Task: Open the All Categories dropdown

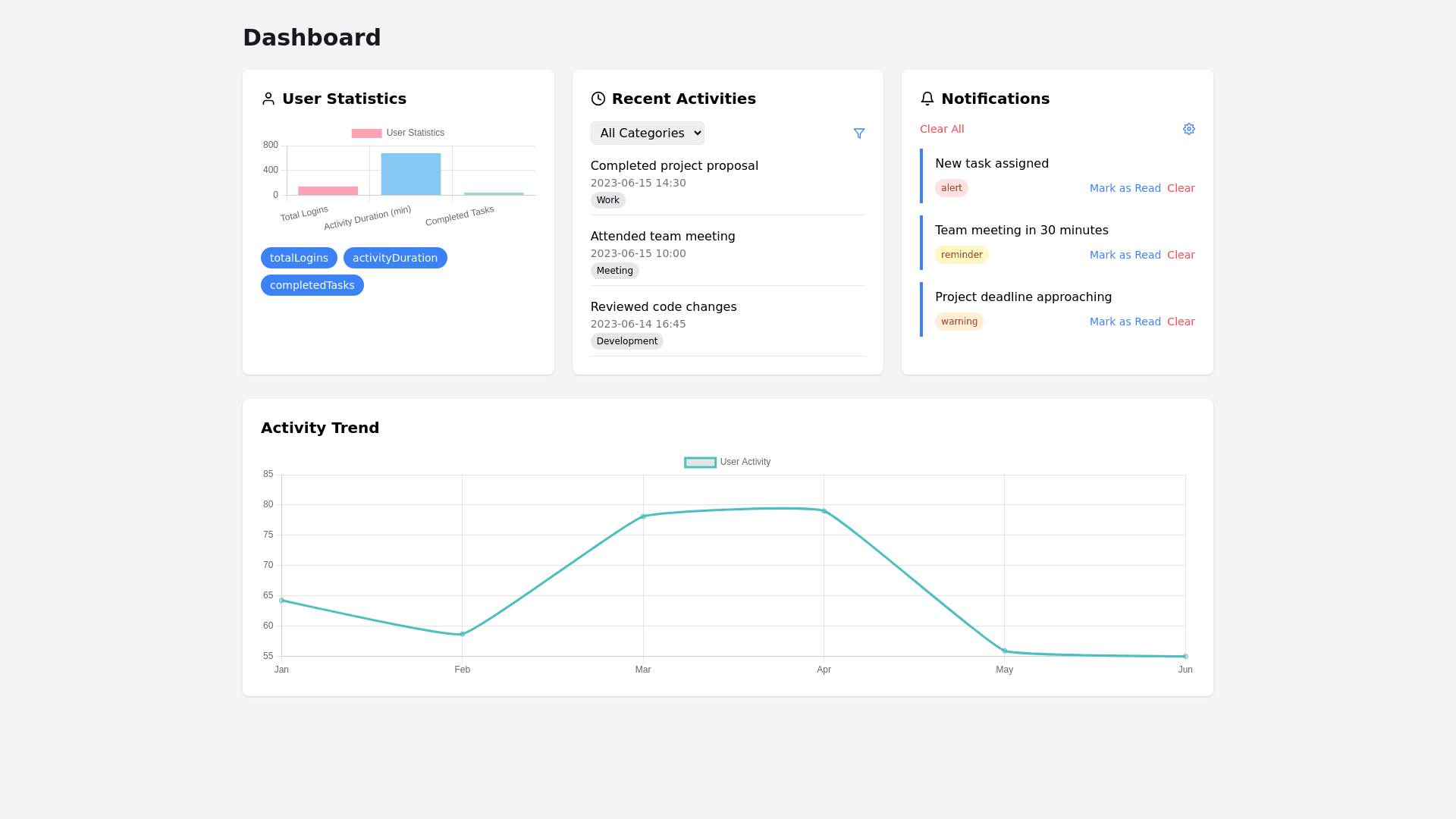Action: pyautogui.click(x=647, y=133)
